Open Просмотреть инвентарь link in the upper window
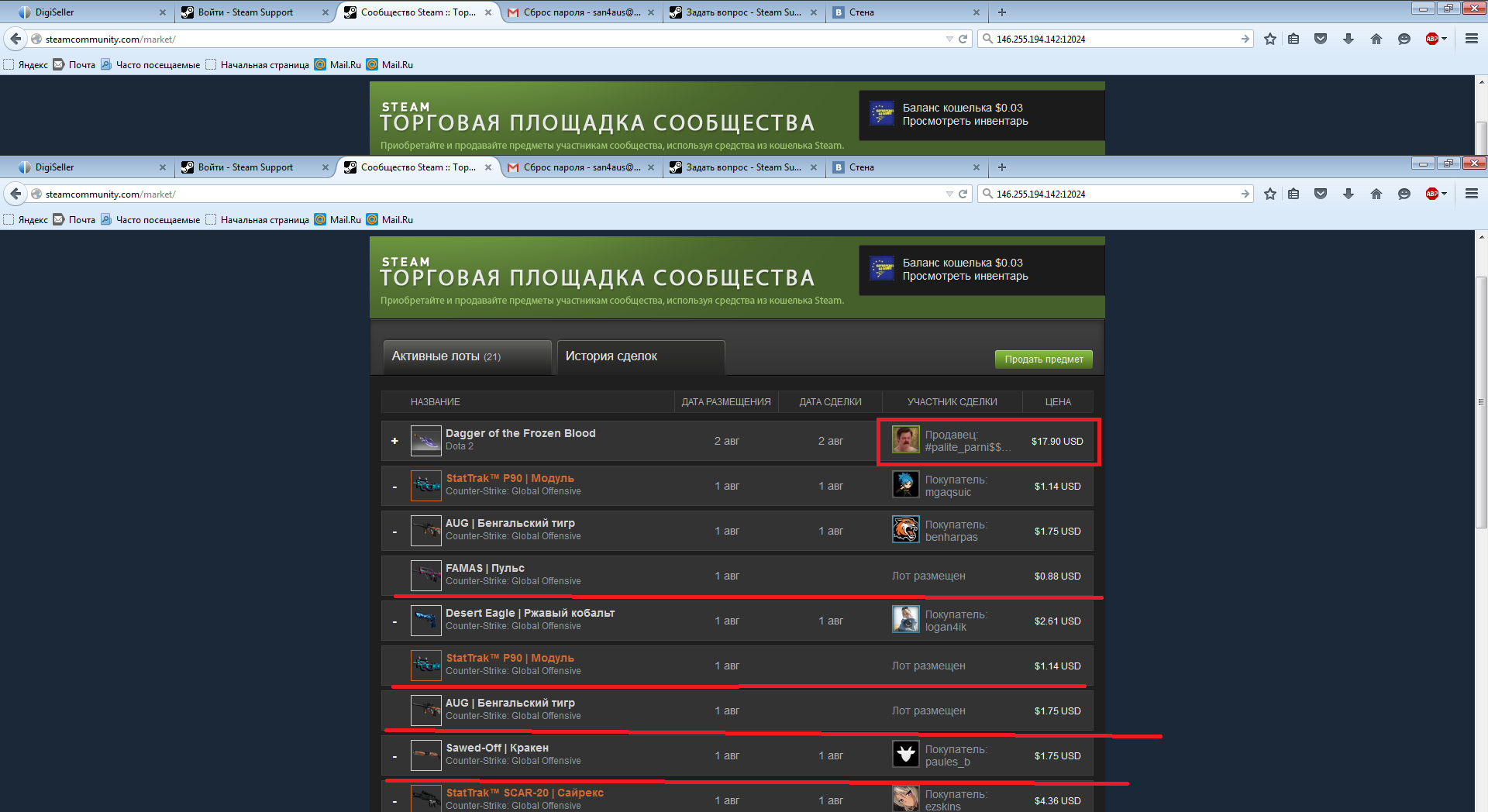The width and height of the screenshot is (1488, 812). 965,121
